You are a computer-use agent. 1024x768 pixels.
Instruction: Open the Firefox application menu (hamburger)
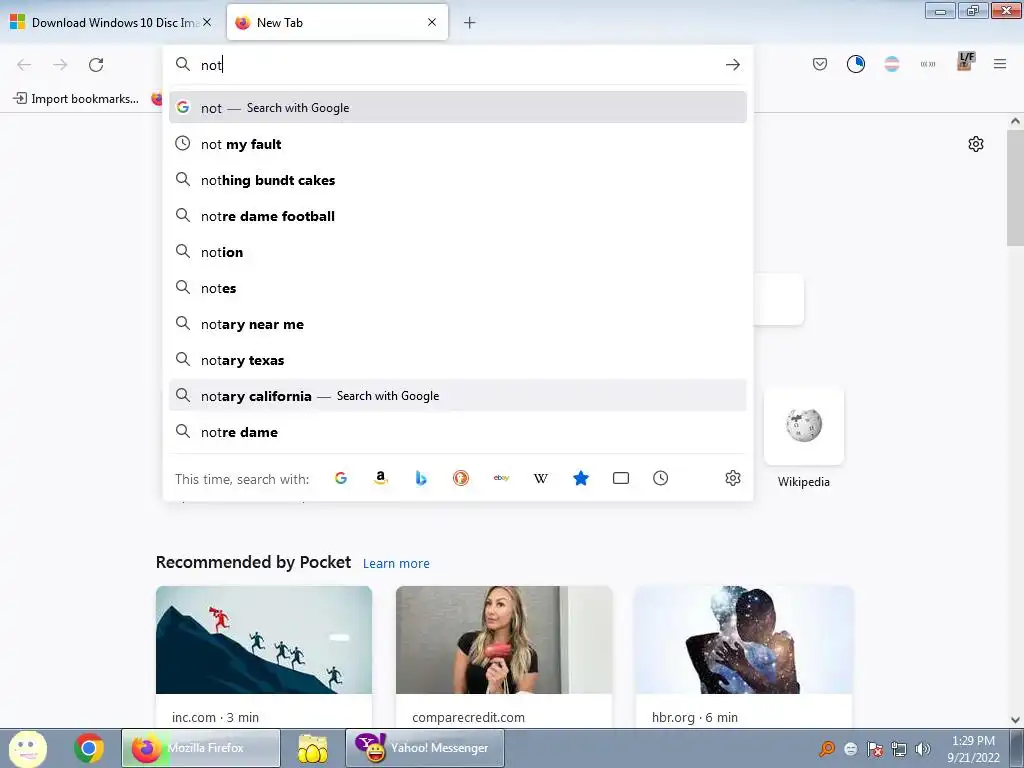click(x=1000, y=64)
